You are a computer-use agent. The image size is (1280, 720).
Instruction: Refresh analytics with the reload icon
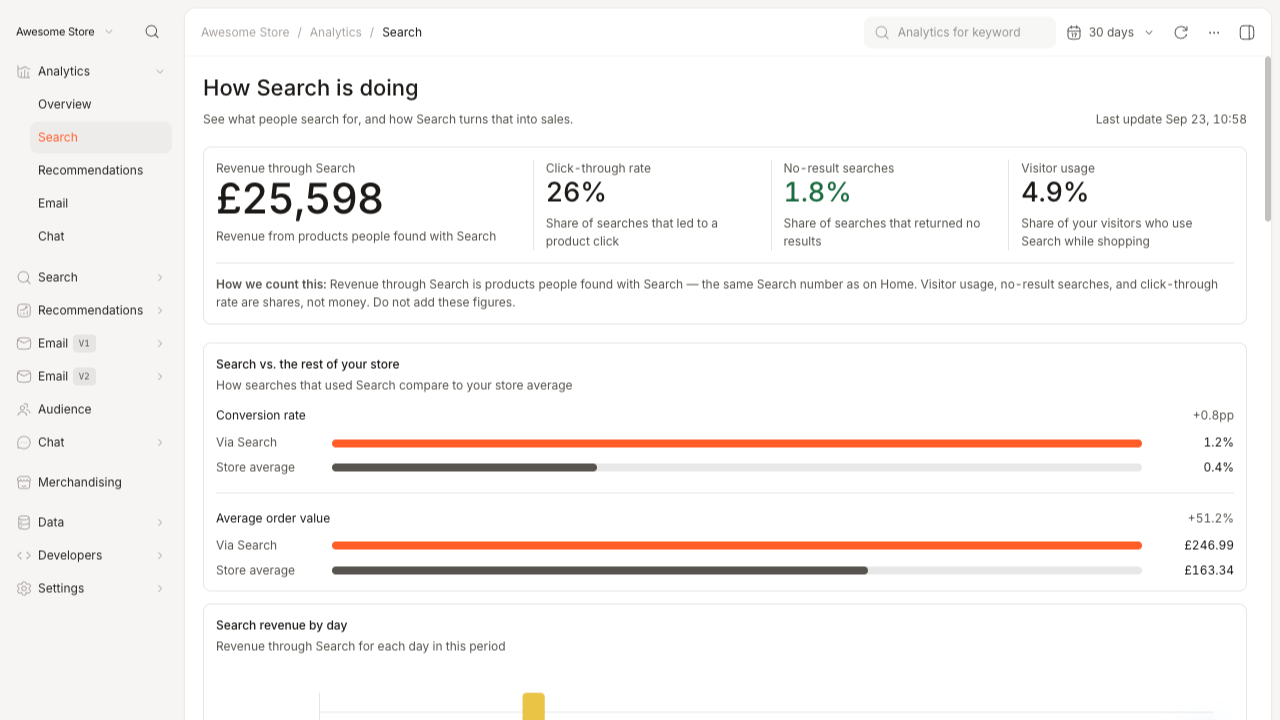(x=1181, y=32)
